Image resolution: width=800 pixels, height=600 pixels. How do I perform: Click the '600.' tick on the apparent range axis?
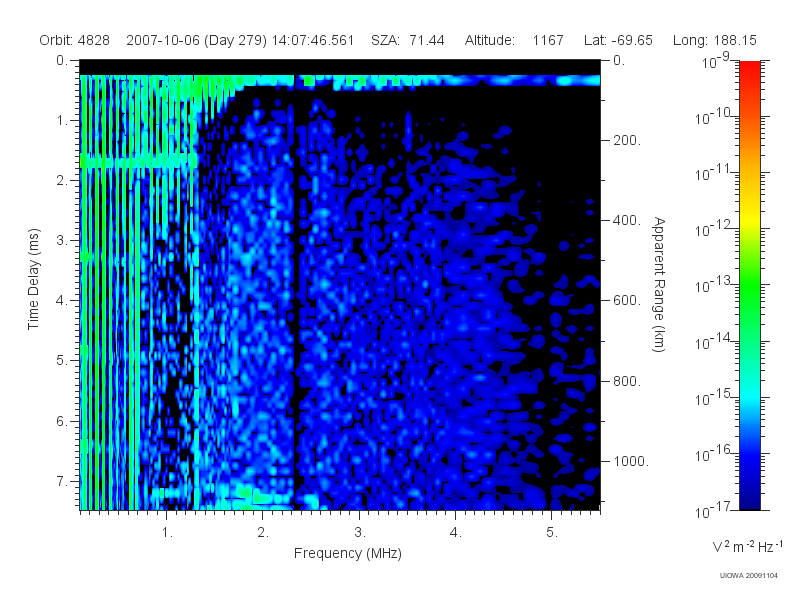click(x=627, y=301)
